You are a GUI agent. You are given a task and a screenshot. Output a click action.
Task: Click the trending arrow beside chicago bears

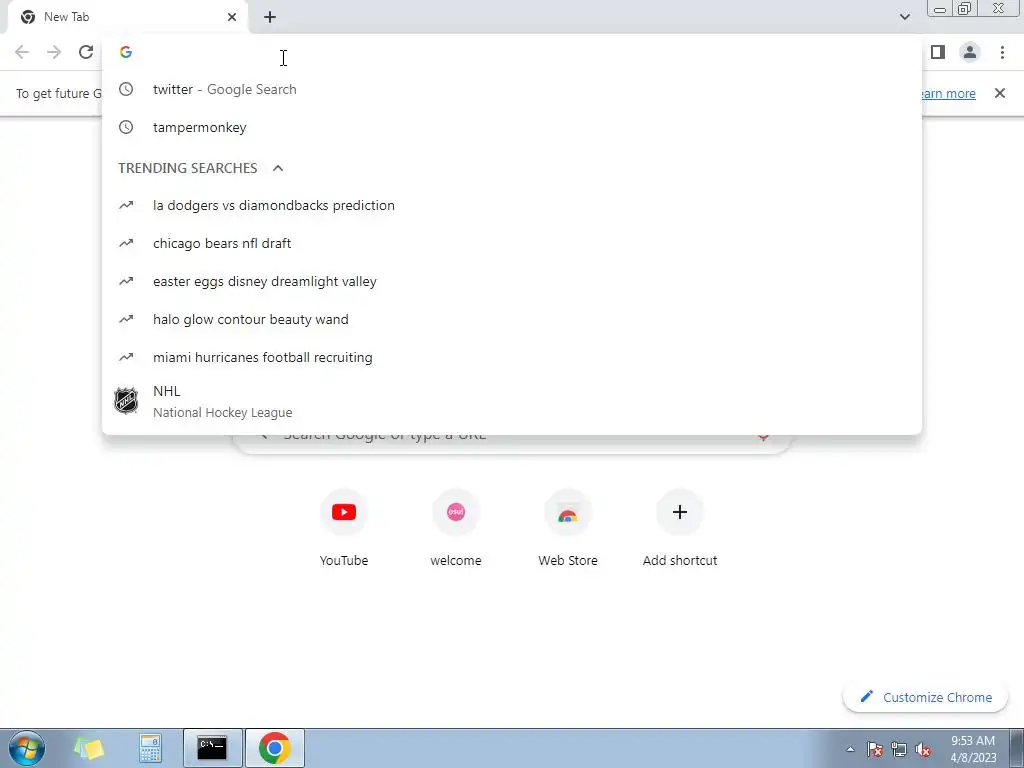pos(126,243)
